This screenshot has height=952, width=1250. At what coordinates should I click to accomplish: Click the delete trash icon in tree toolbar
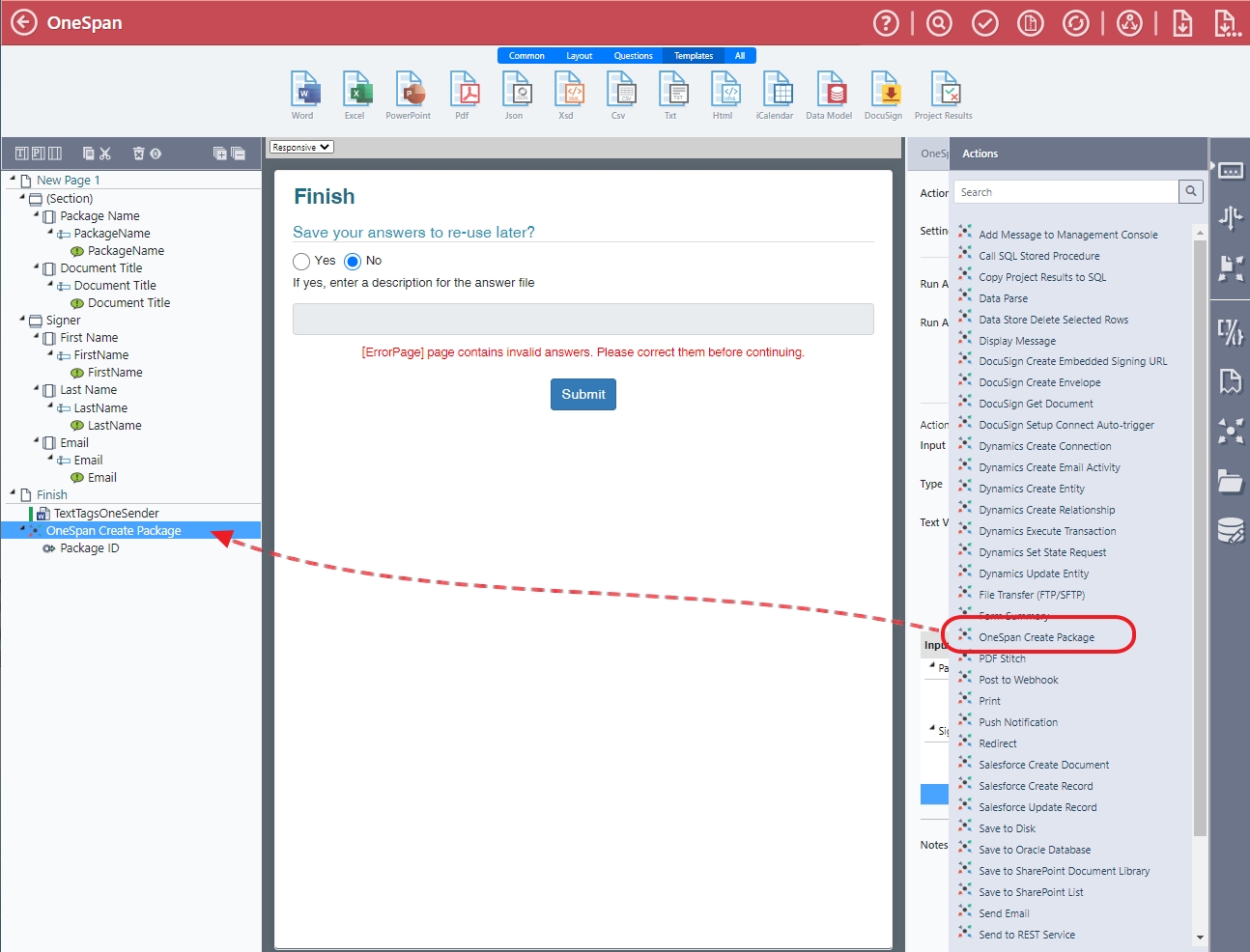138,154
